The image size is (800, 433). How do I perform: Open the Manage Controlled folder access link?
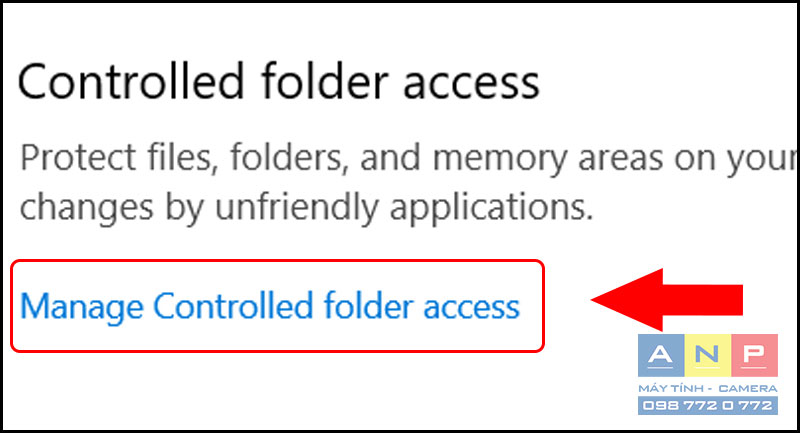pyautogui.click(x=270, y=307)
